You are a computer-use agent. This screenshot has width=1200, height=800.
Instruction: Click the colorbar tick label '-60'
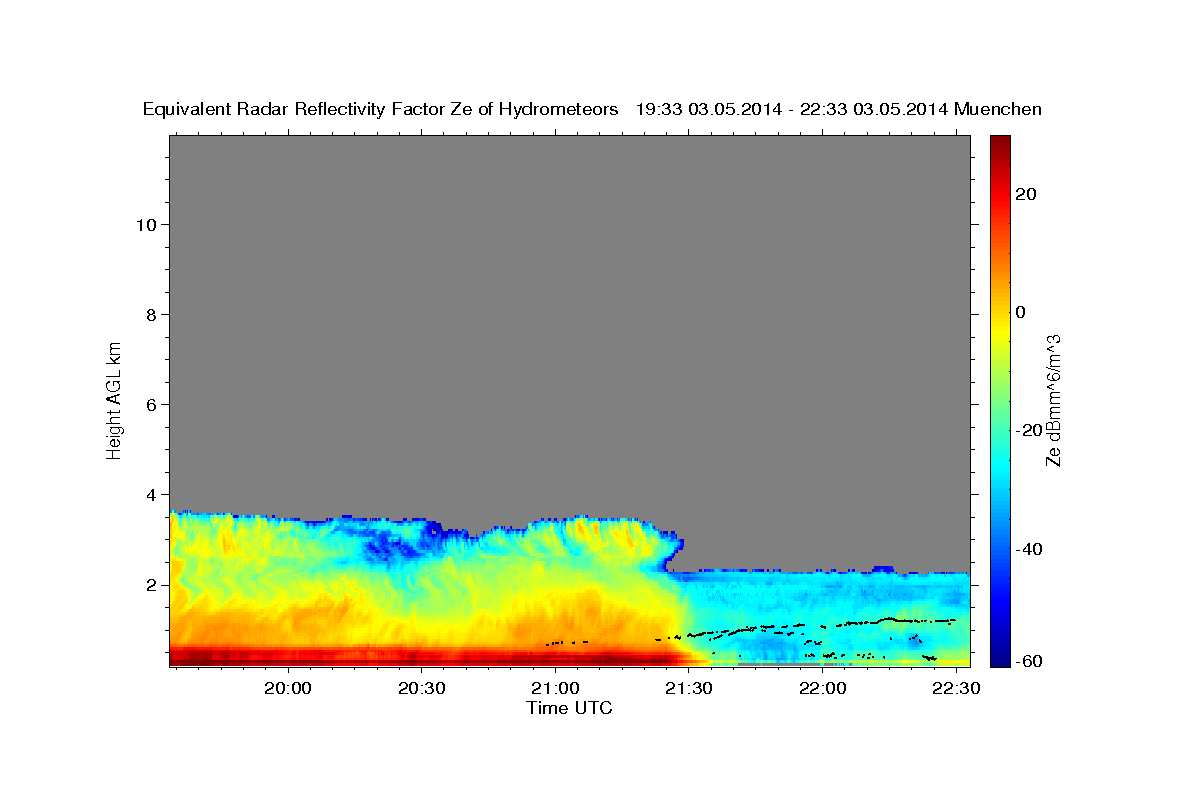(1028, 661)
